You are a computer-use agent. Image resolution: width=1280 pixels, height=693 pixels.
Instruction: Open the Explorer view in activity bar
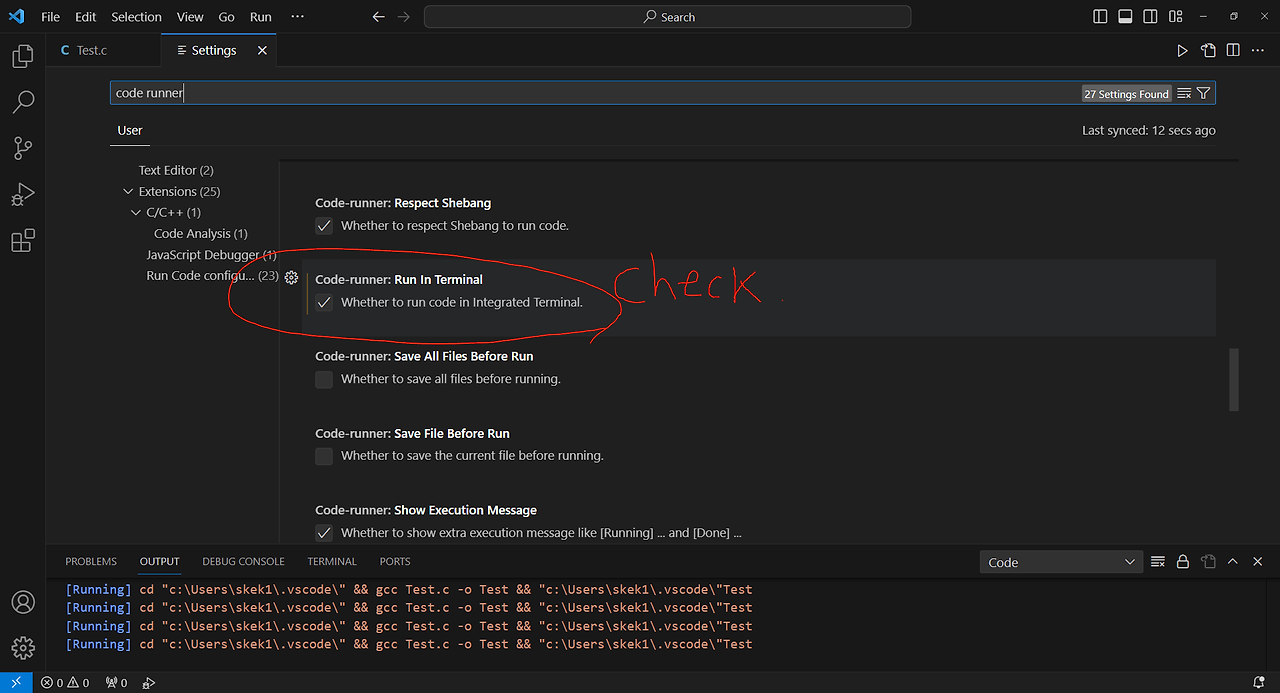pyautogui.click(x=22, y=56)
